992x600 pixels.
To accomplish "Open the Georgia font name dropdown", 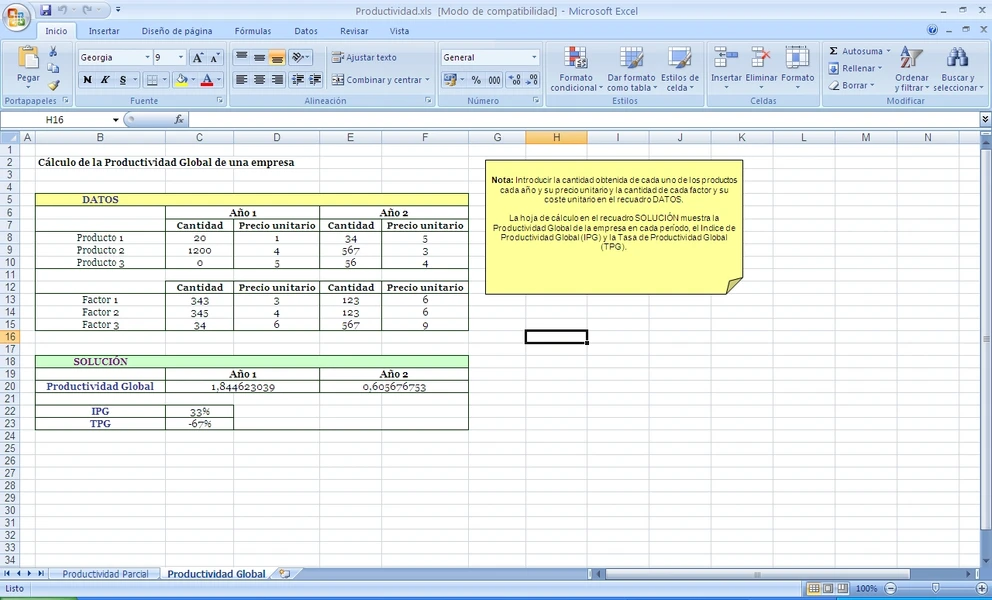I will [147, 58].
